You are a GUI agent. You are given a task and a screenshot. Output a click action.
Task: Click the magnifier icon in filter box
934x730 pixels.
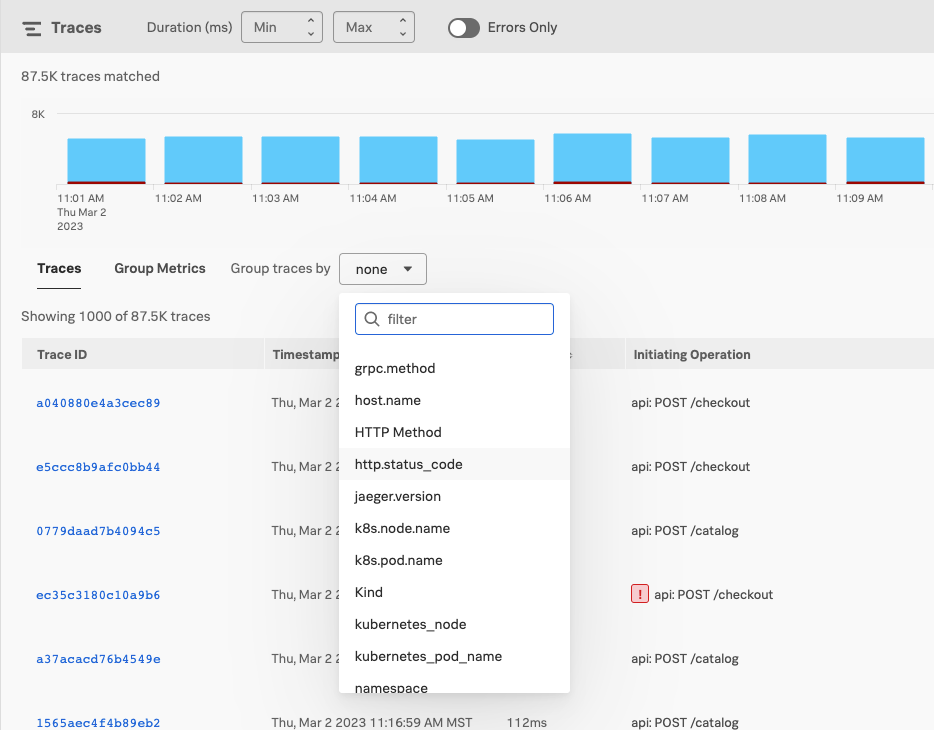coord(372,319)
